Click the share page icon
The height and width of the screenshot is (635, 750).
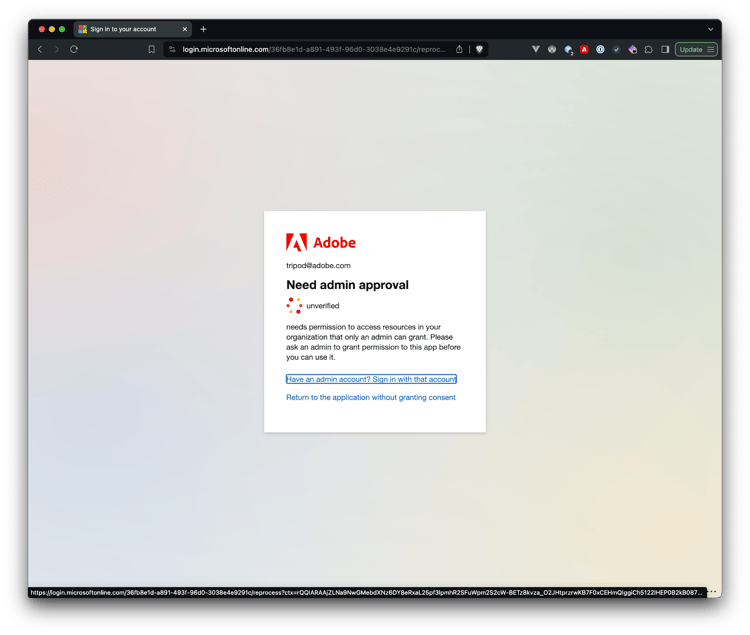point(459,49)
